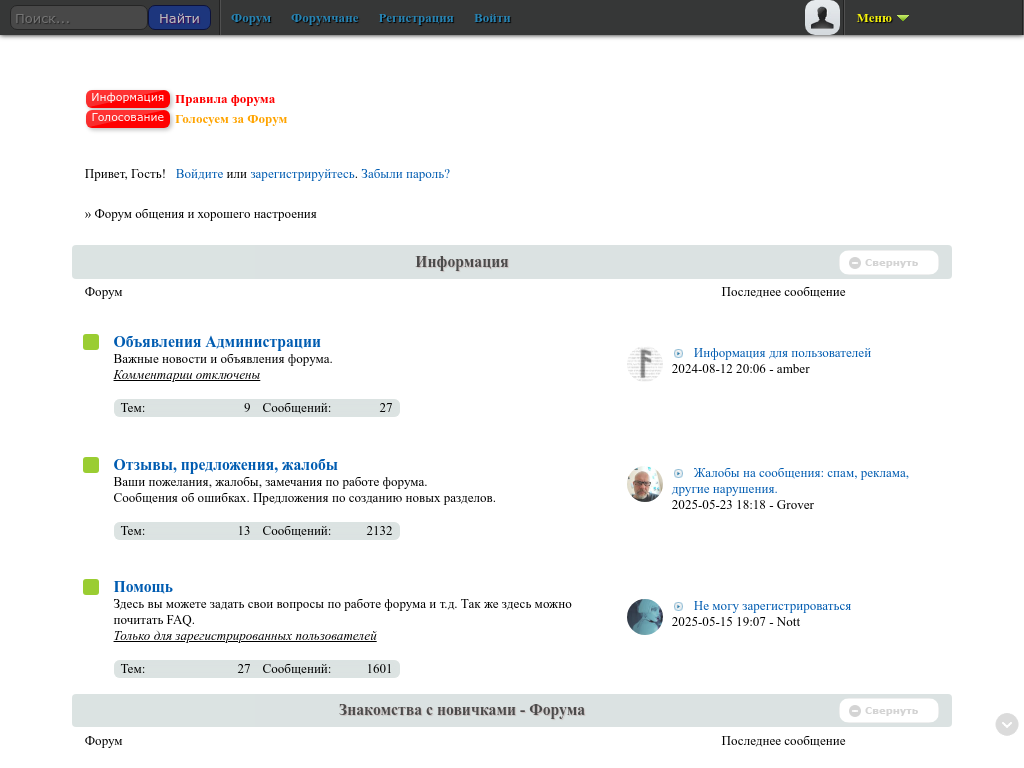Click the red Информация badge

tap(128, 98)
